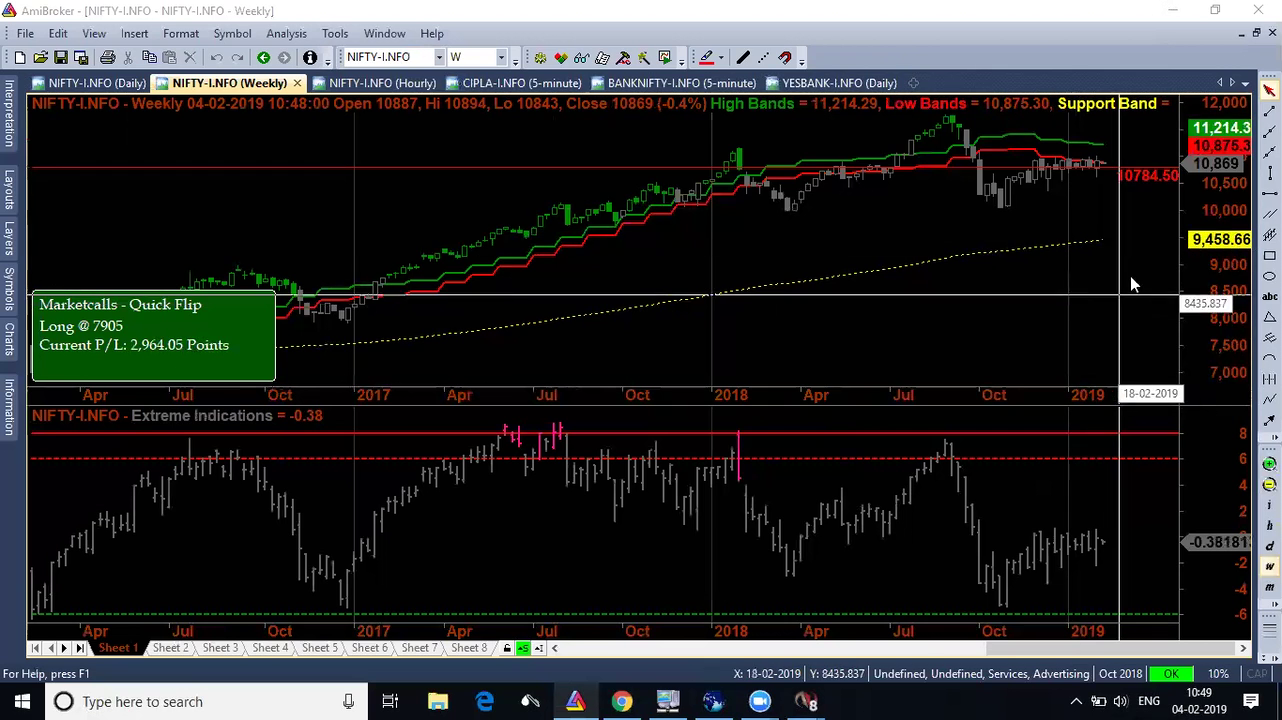The width and height of the screenshot is (1282, 720).
Task: Select the Zig-zag line tool
Action: click(1269, 398)
